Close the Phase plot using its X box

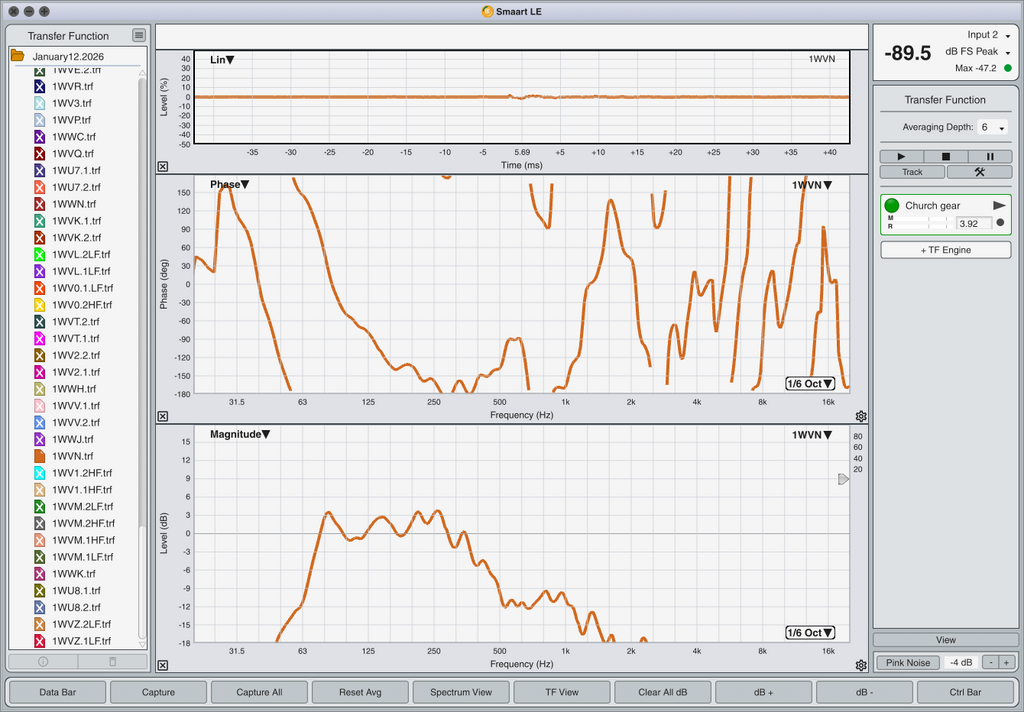pyautogui.click(x=163, y=416)
